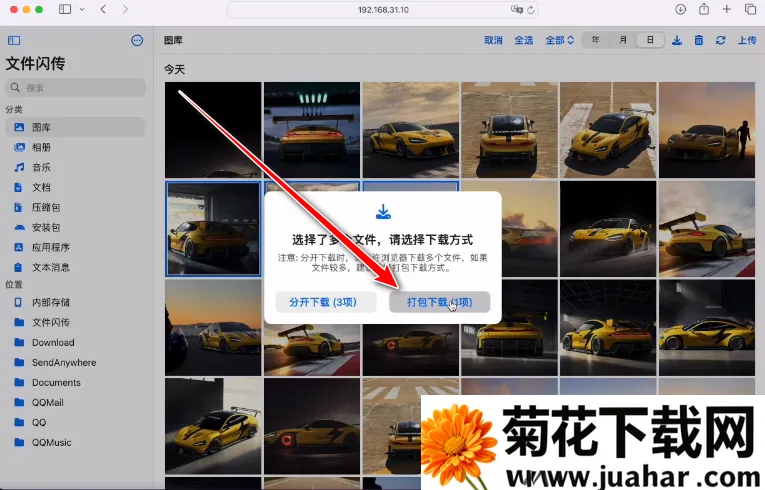Click 打包下载 (3项) button

click(x=439, y=302)
